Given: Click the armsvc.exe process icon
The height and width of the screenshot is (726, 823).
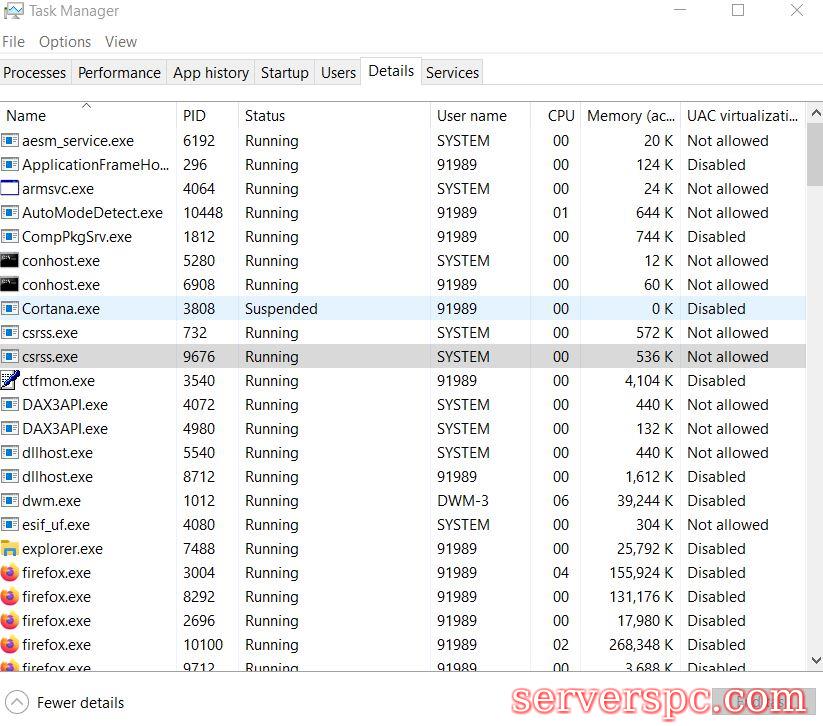Looking at the screenshot, I should click(10, 189).
